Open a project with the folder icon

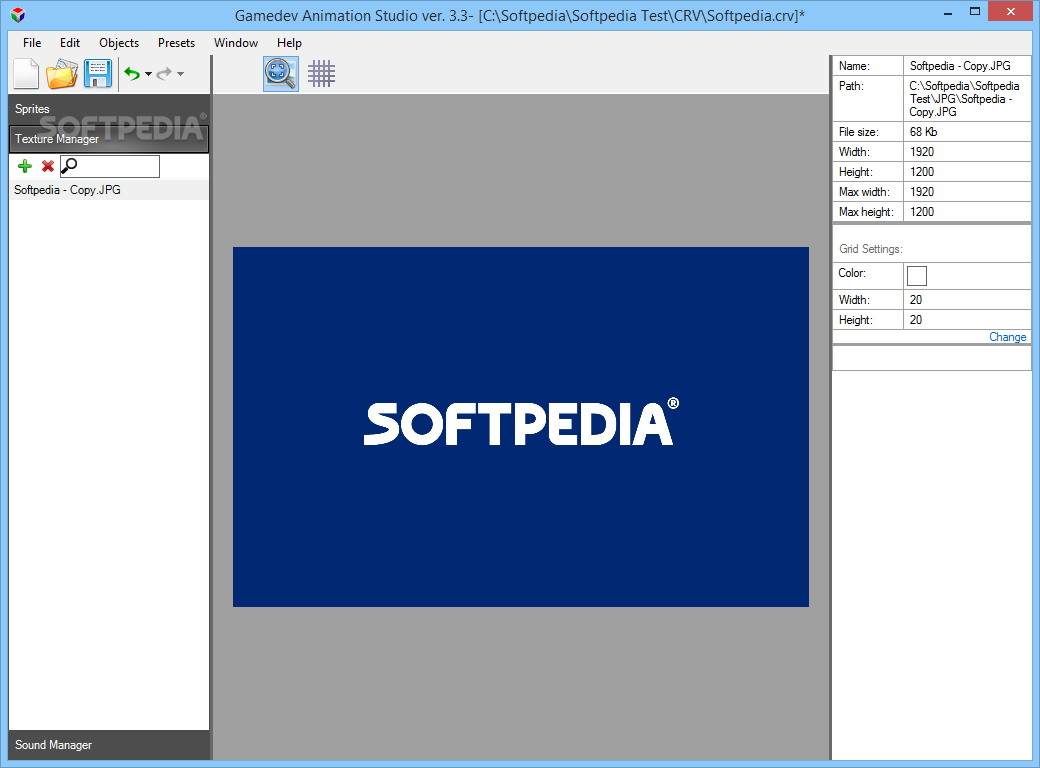tap(62, 74)
